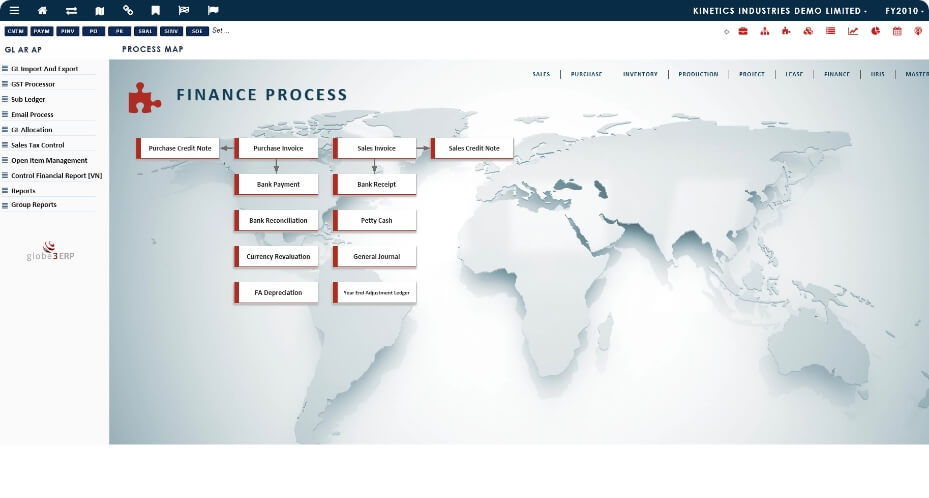Open the FY2010 fiscal year dropdown
Image resolution: width=929 pixels, height=498 pixels.
904,11
